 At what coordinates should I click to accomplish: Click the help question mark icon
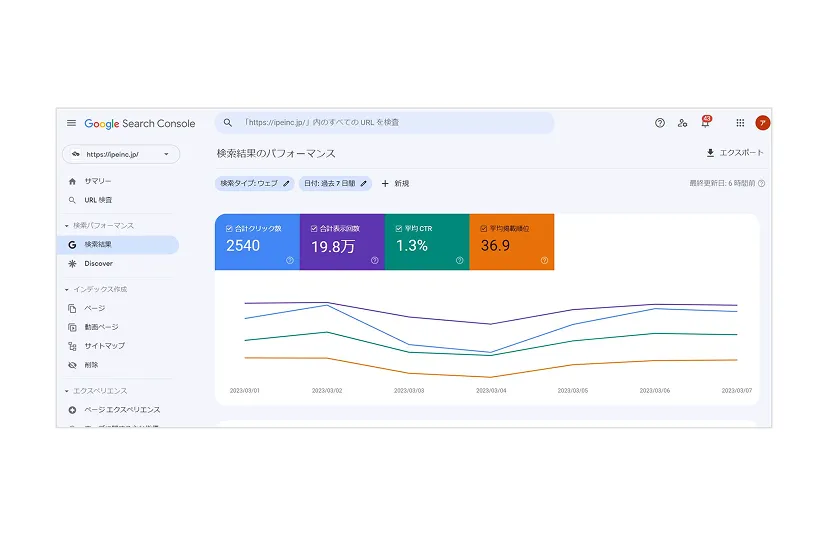click(660, 123)
